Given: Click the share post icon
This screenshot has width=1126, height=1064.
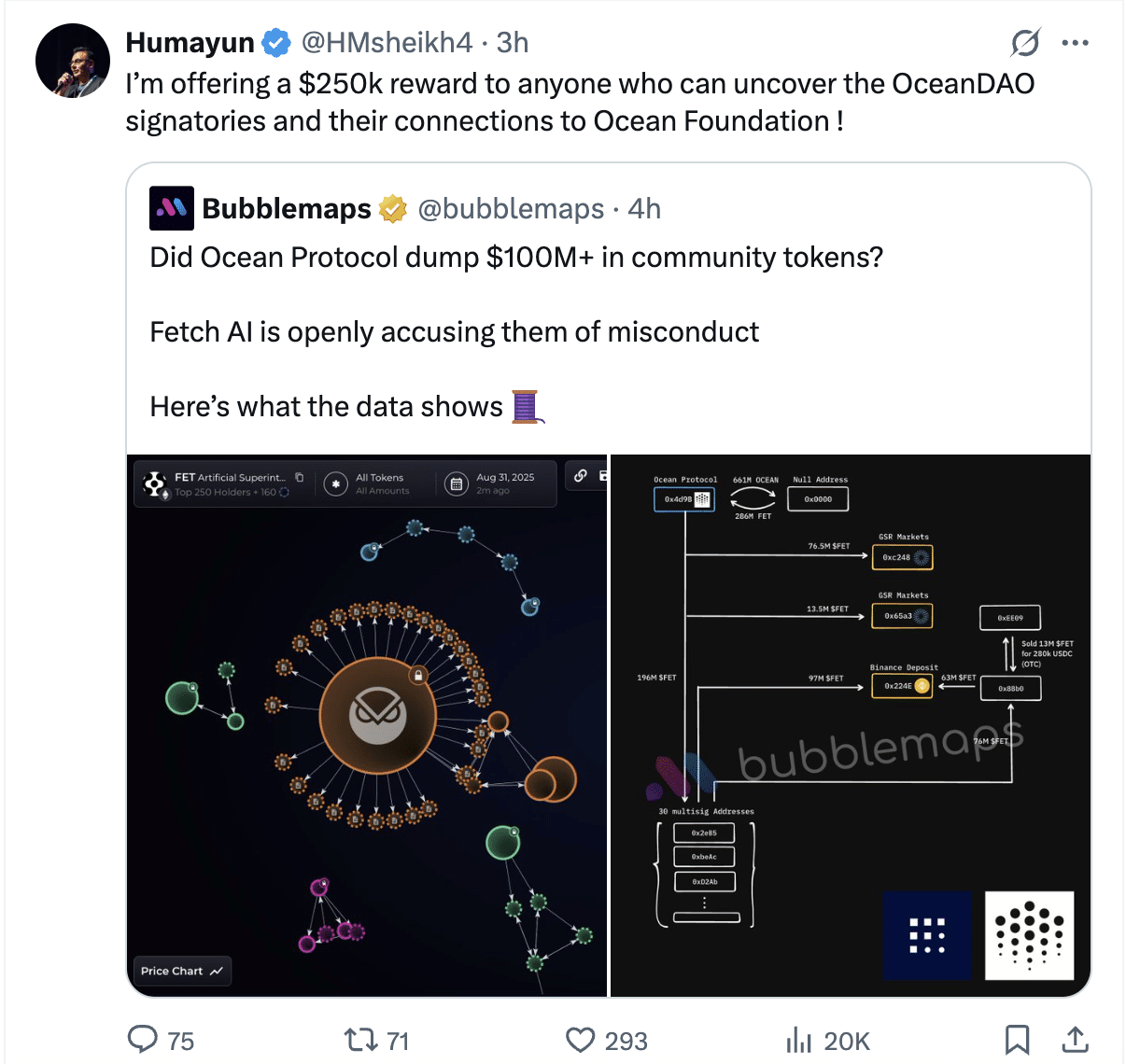Looking at the screenshot, I should (1076, 1040).
